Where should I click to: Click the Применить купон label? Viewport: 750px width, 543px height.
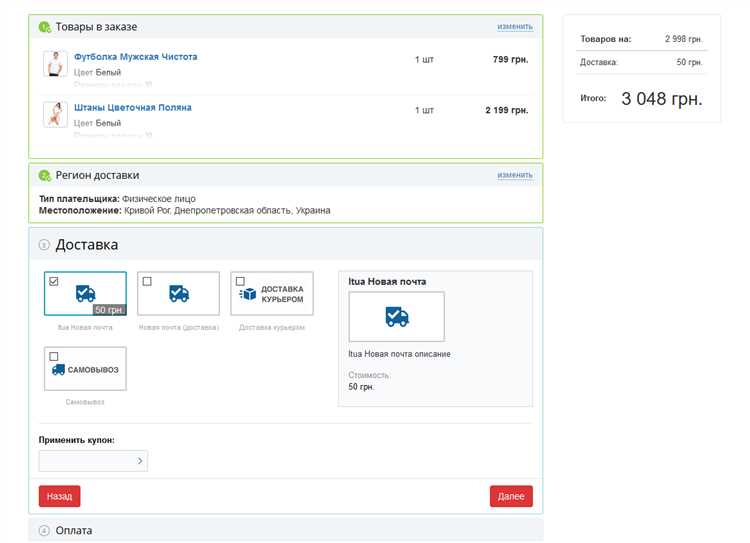tap(77, 440)
